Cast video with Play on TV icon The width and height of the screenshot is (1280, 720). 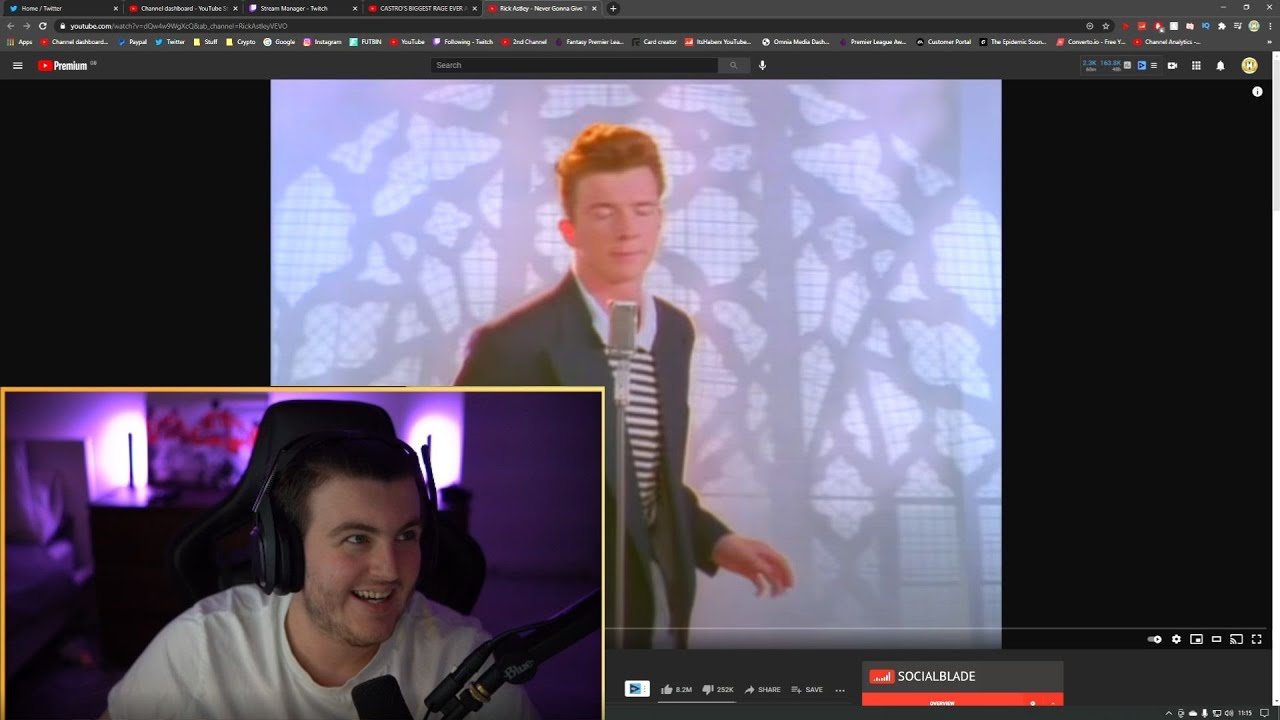pyautogui.click(x=1236, y=639)
